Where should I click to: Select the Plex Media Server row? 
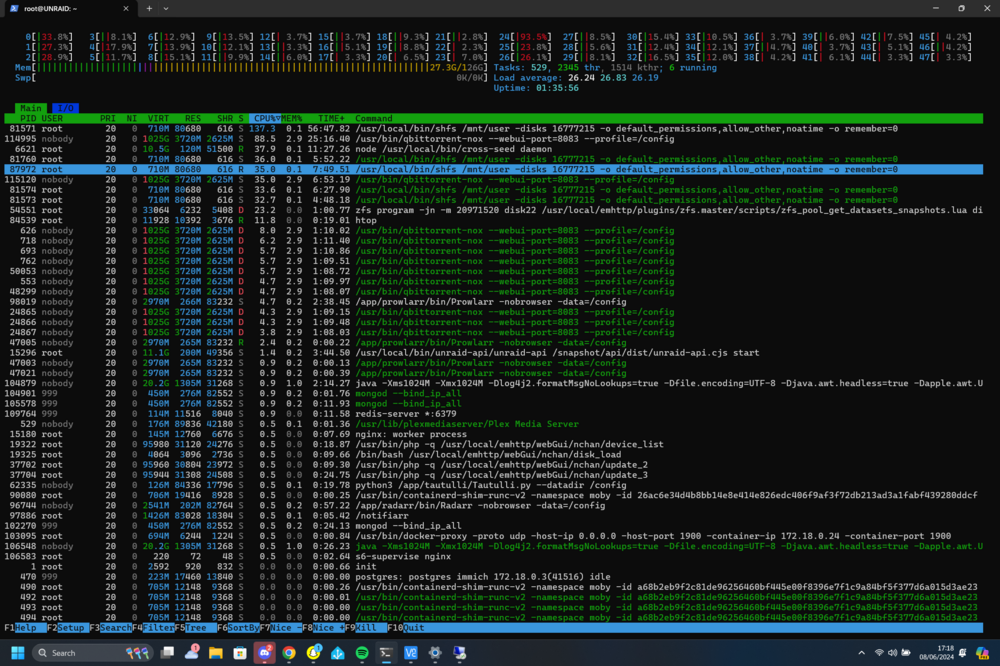(x=493, y=424)
